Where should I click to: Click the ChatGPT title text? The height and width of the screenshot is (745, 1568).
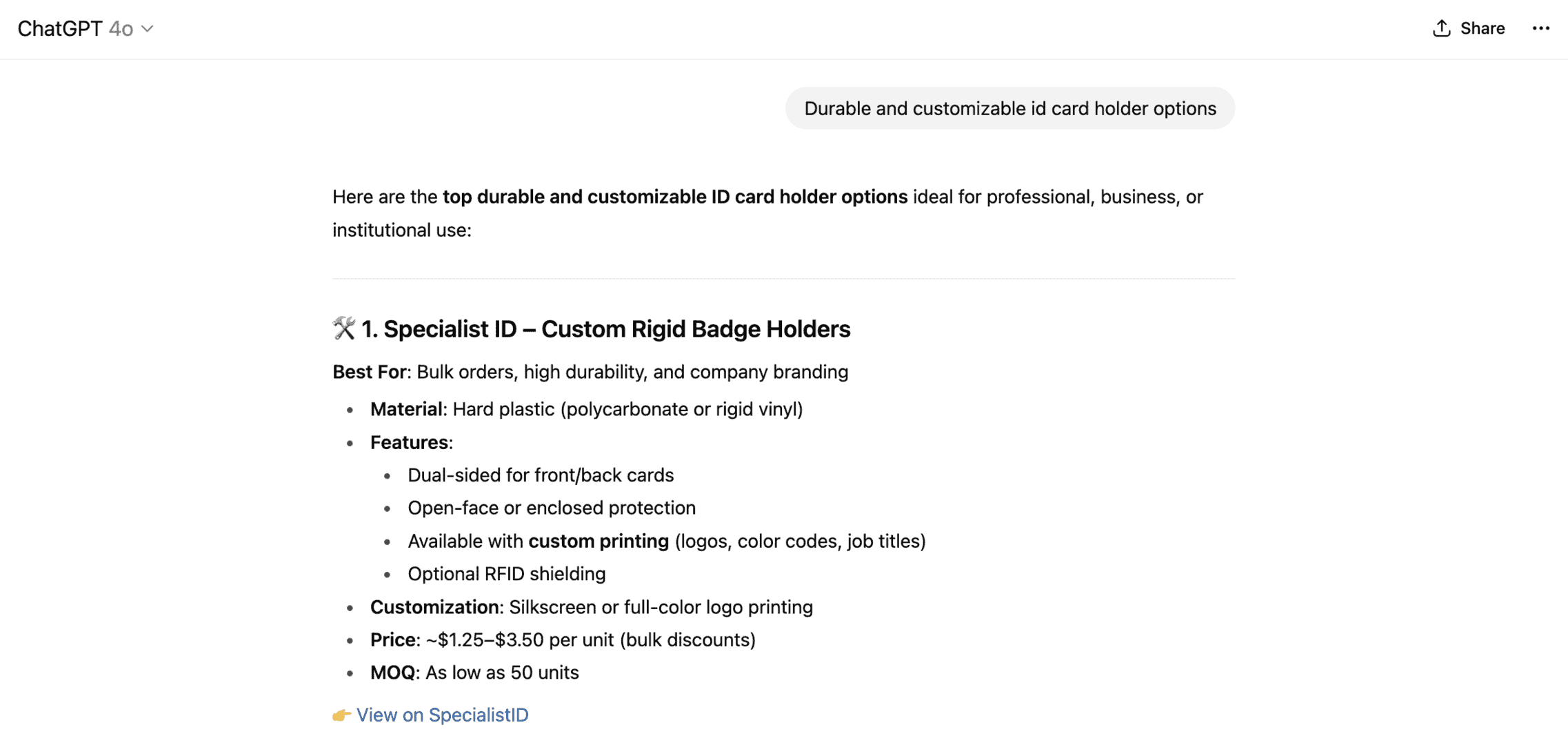click(60, 28)
